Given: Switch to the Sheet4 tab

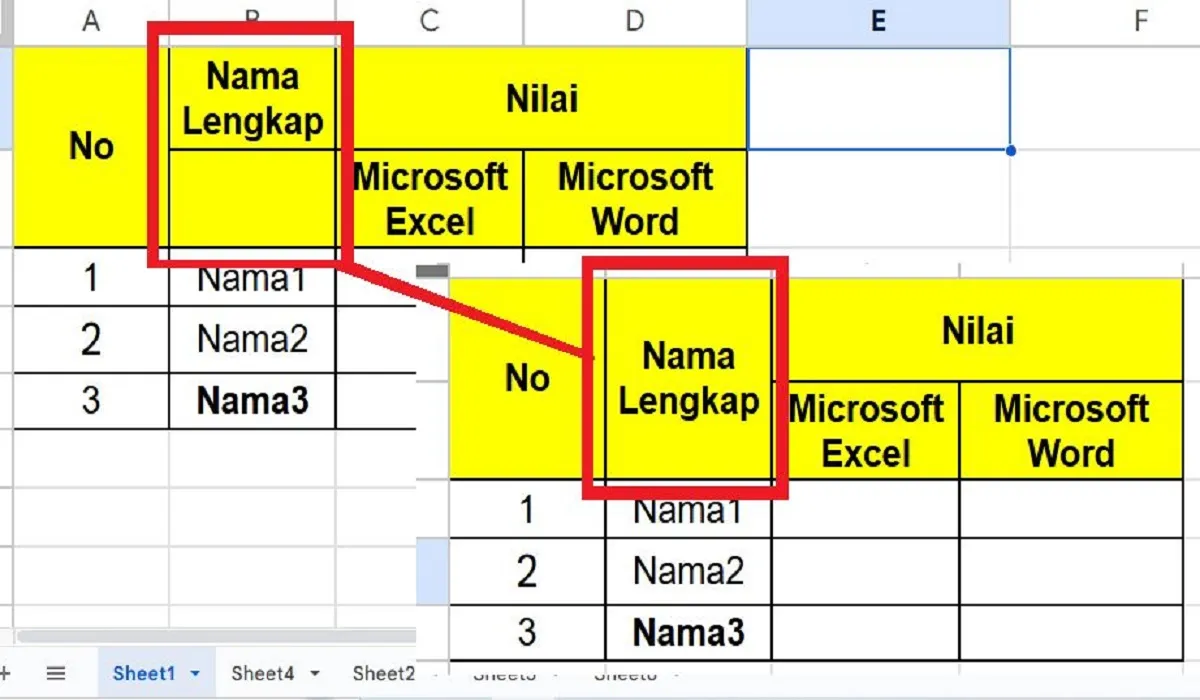Looking at the screenshot, I should [261, 673].
